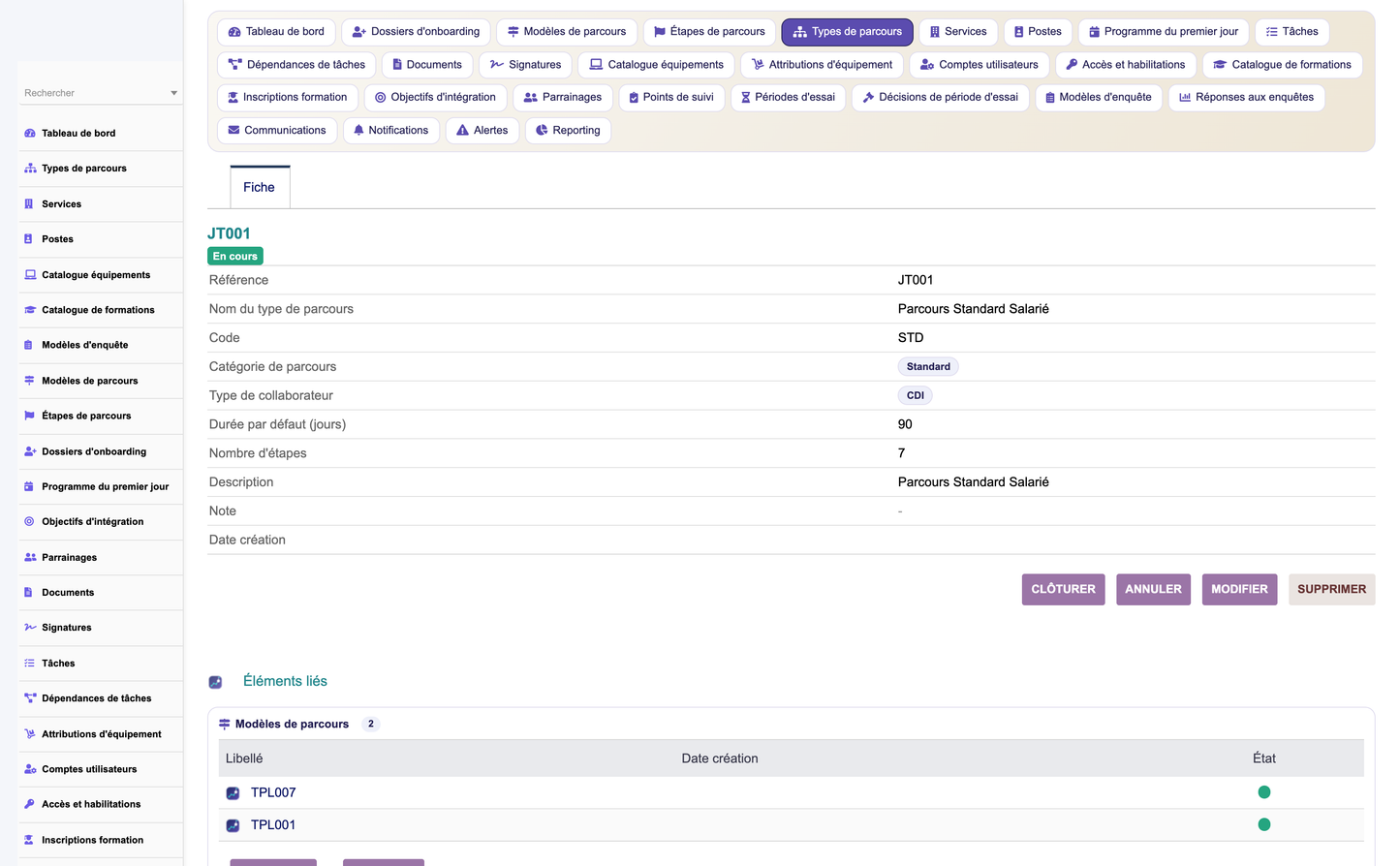Select Signatures in the sidebar
The width and height of the screenshot is (1400, 866).
(101, 628)
